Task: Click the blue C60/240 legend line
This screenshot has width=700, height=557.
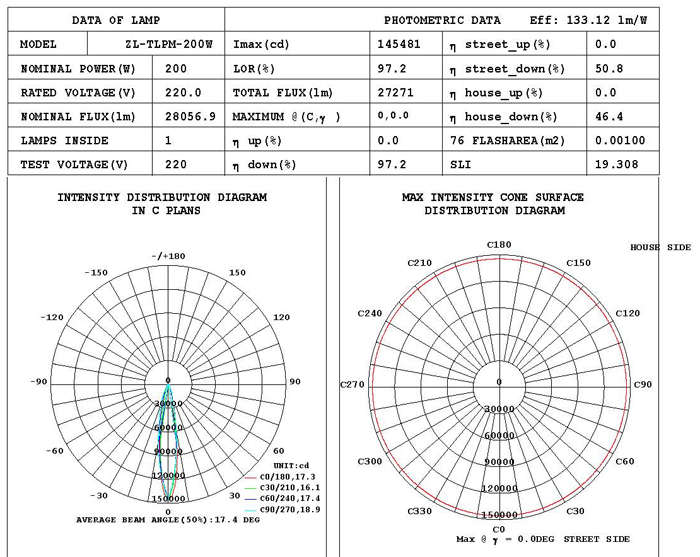Action: click(250, 499)
